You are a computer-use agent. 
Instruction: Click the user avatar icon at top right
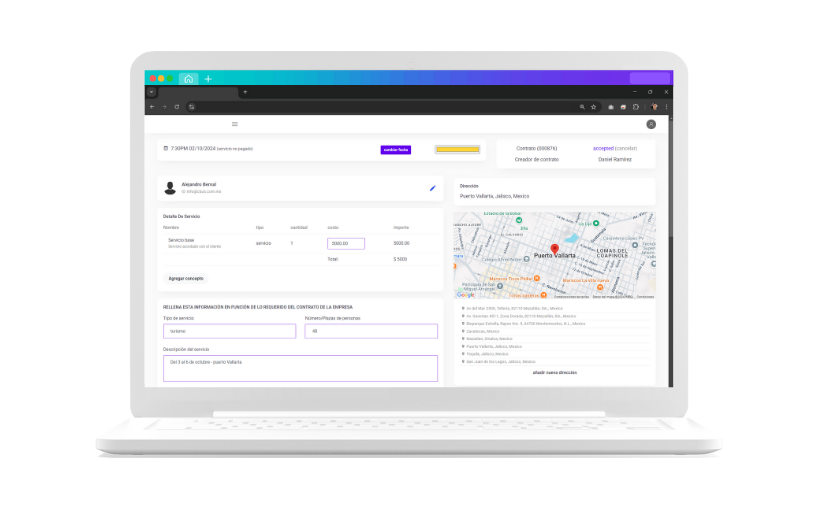651,124
